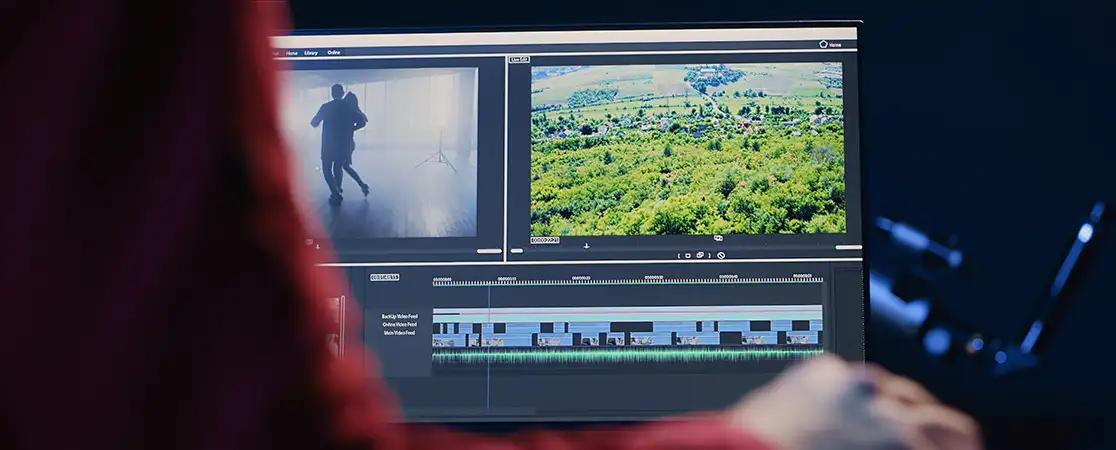1116x450 pixels.
Task: Click the left slider handle under the aerial viewer
Action: (x=517, y=251)
